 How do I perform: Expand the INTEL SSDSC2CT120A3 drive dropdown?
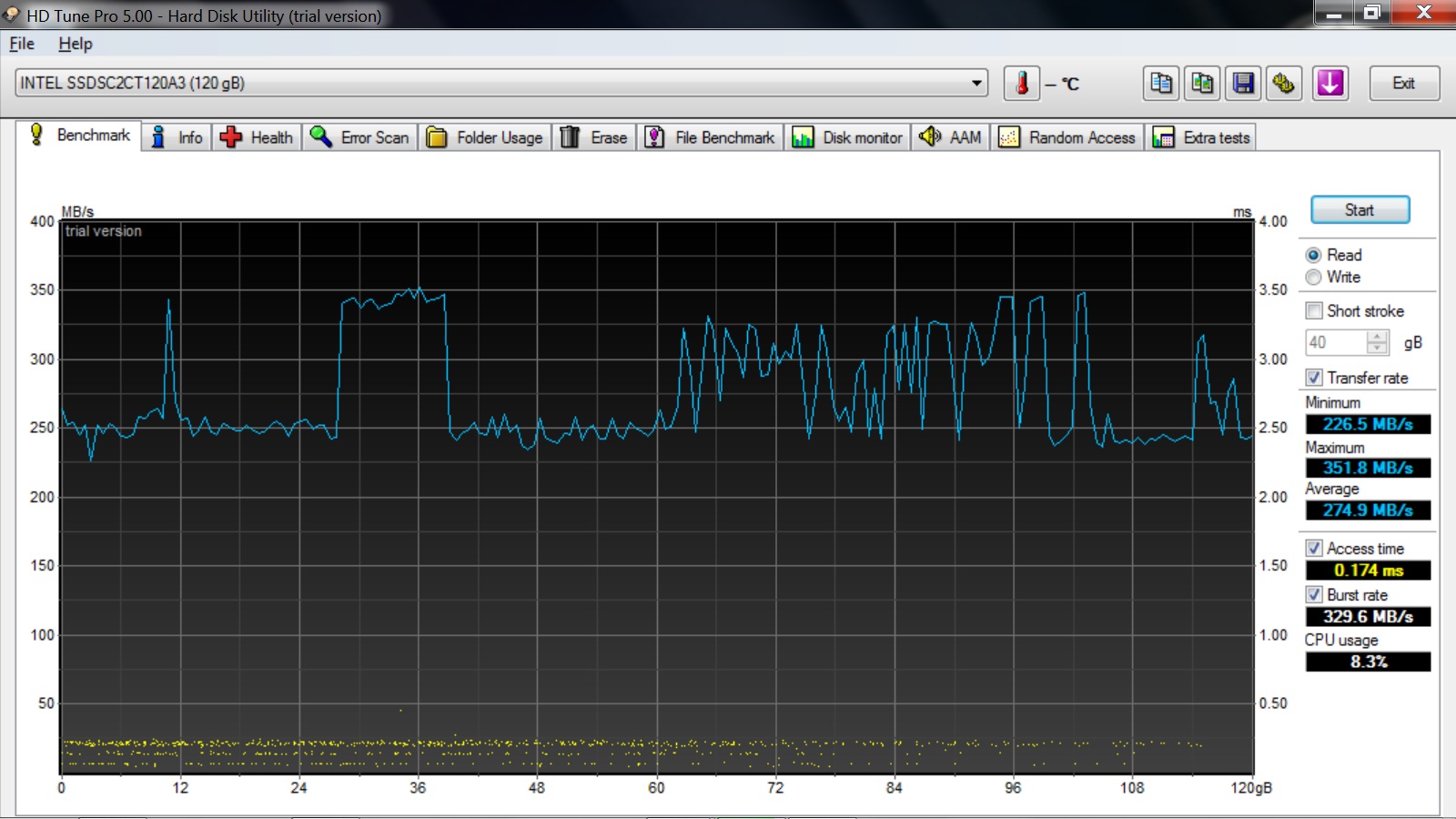click(x=976, y=83)
